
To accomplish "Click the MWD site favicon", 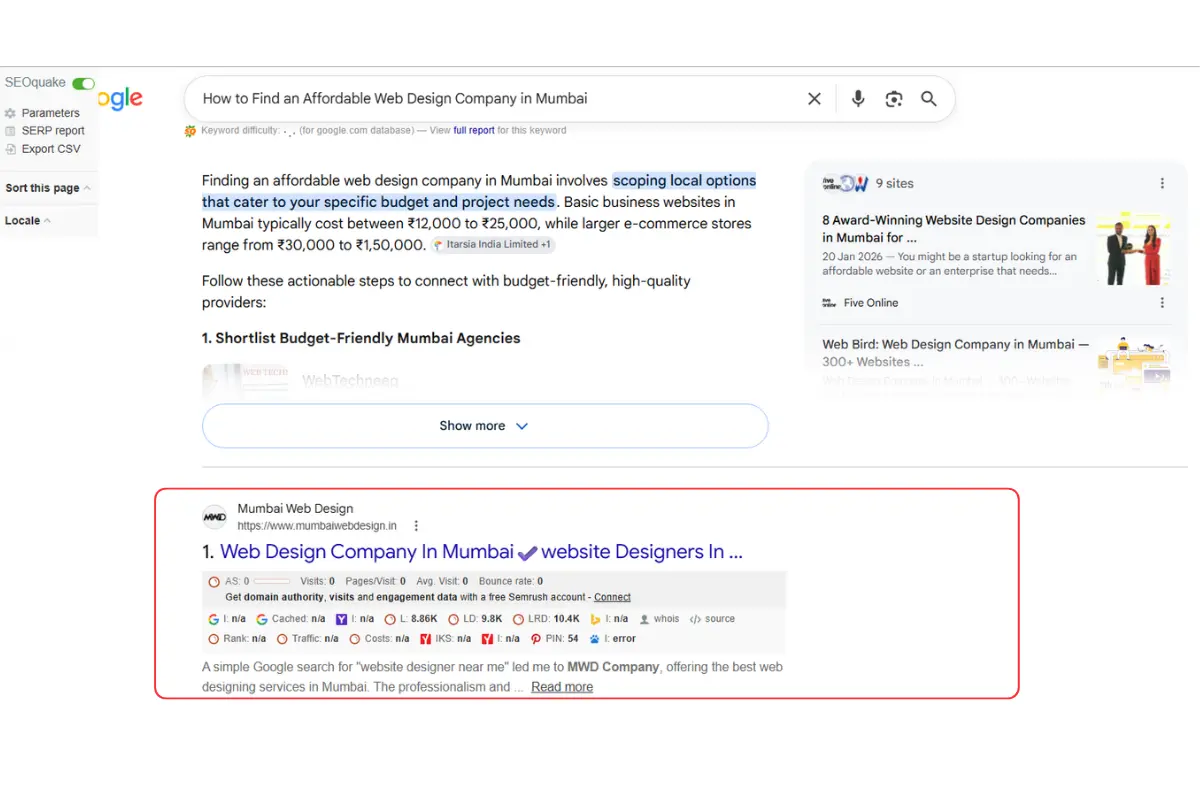I will coord(214,517).
